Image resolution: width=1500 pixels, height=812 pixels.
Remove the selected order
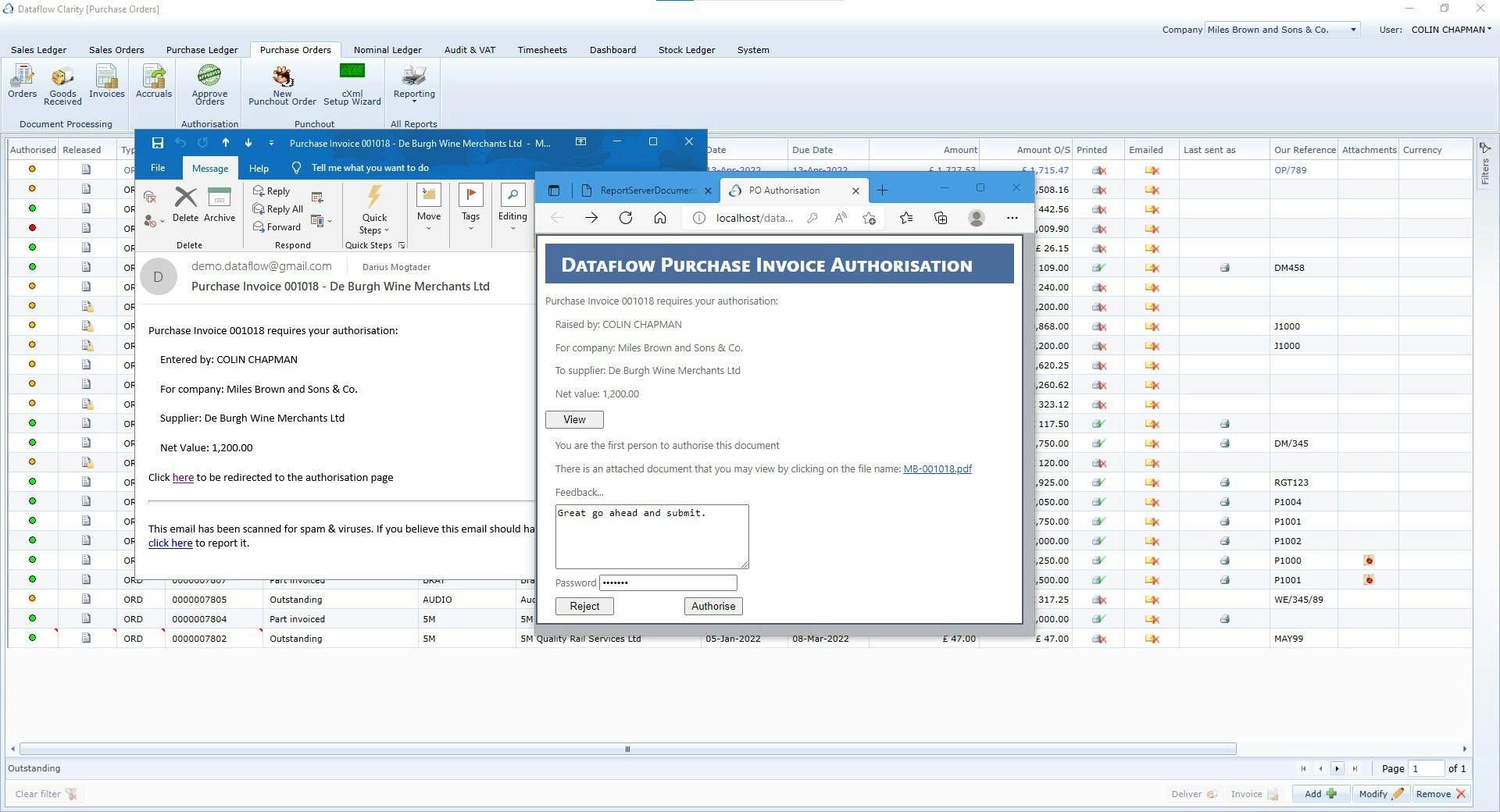[1441, 794]
